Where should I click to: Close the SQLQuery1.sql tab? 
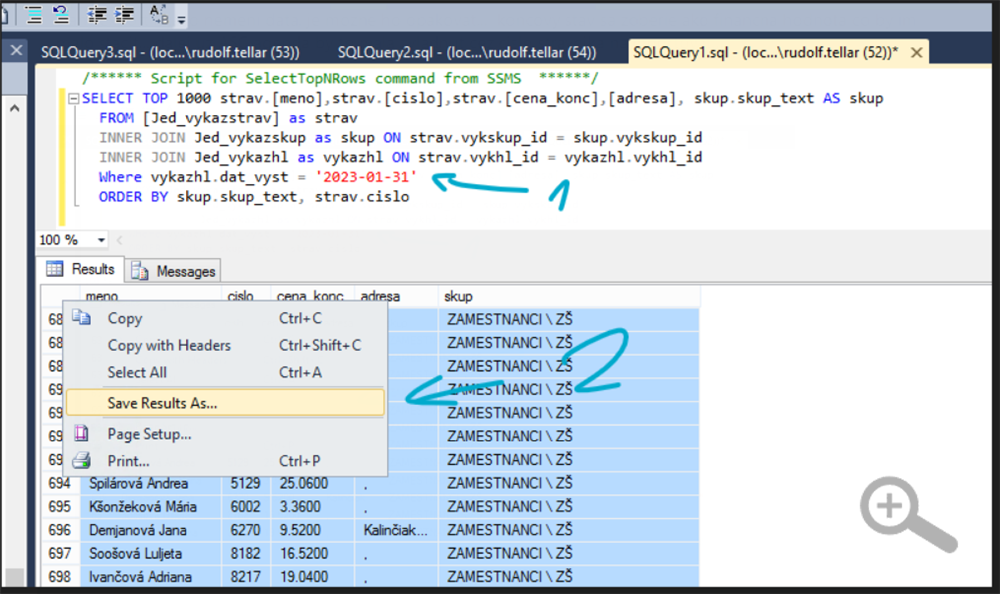pos(916,52)
